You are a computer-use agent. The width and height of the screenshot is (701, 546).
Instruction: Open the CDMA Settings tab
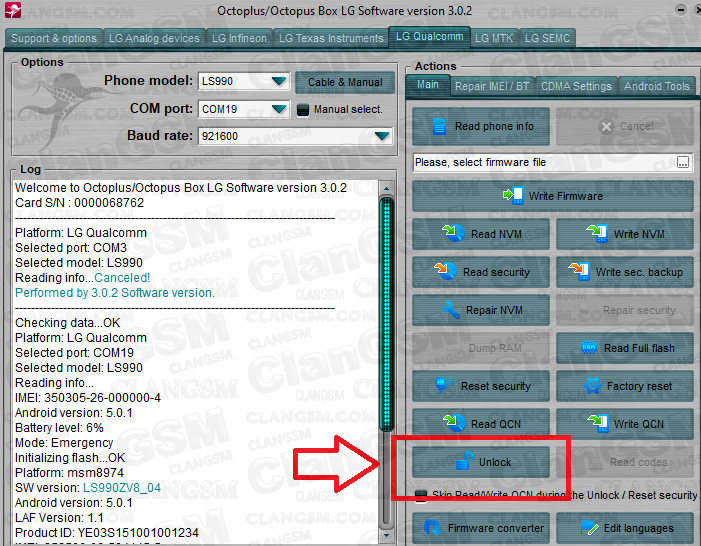coord(576,86)
